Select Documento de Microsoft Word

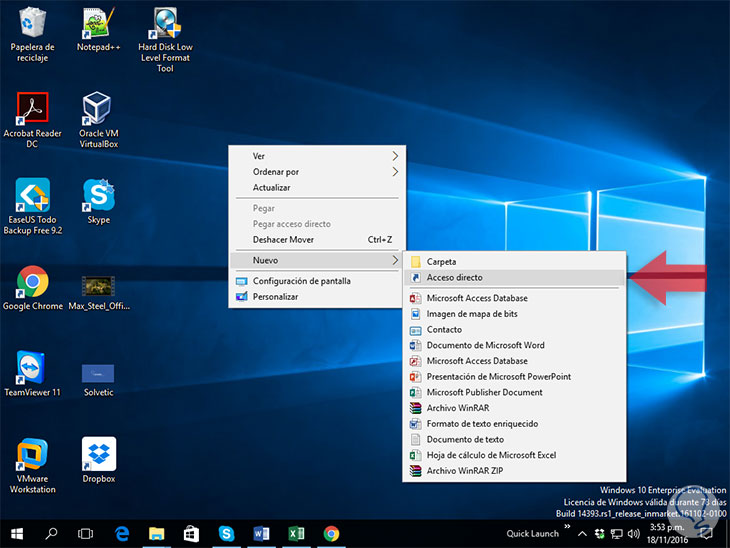coord(485,345)
